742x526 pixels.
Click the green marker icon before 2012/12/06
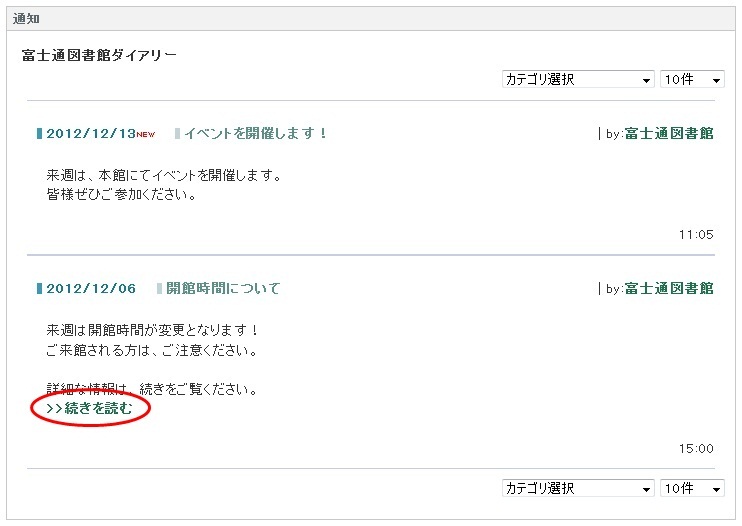(39, 288)
